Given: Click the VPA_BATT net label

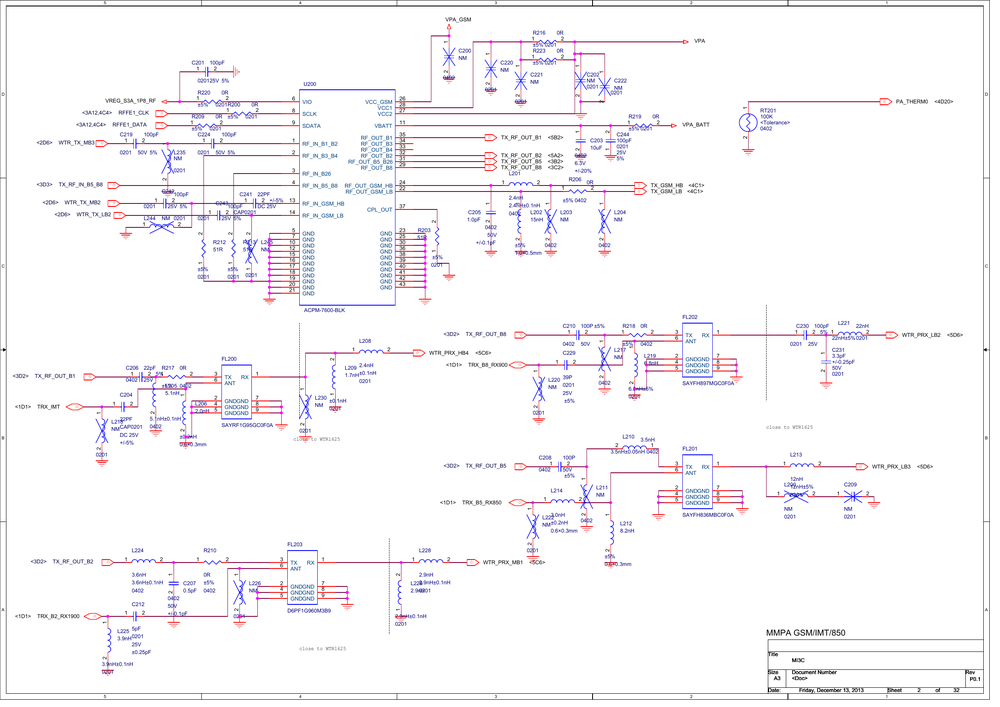Looking at the screenshot, I should [696, 125].
